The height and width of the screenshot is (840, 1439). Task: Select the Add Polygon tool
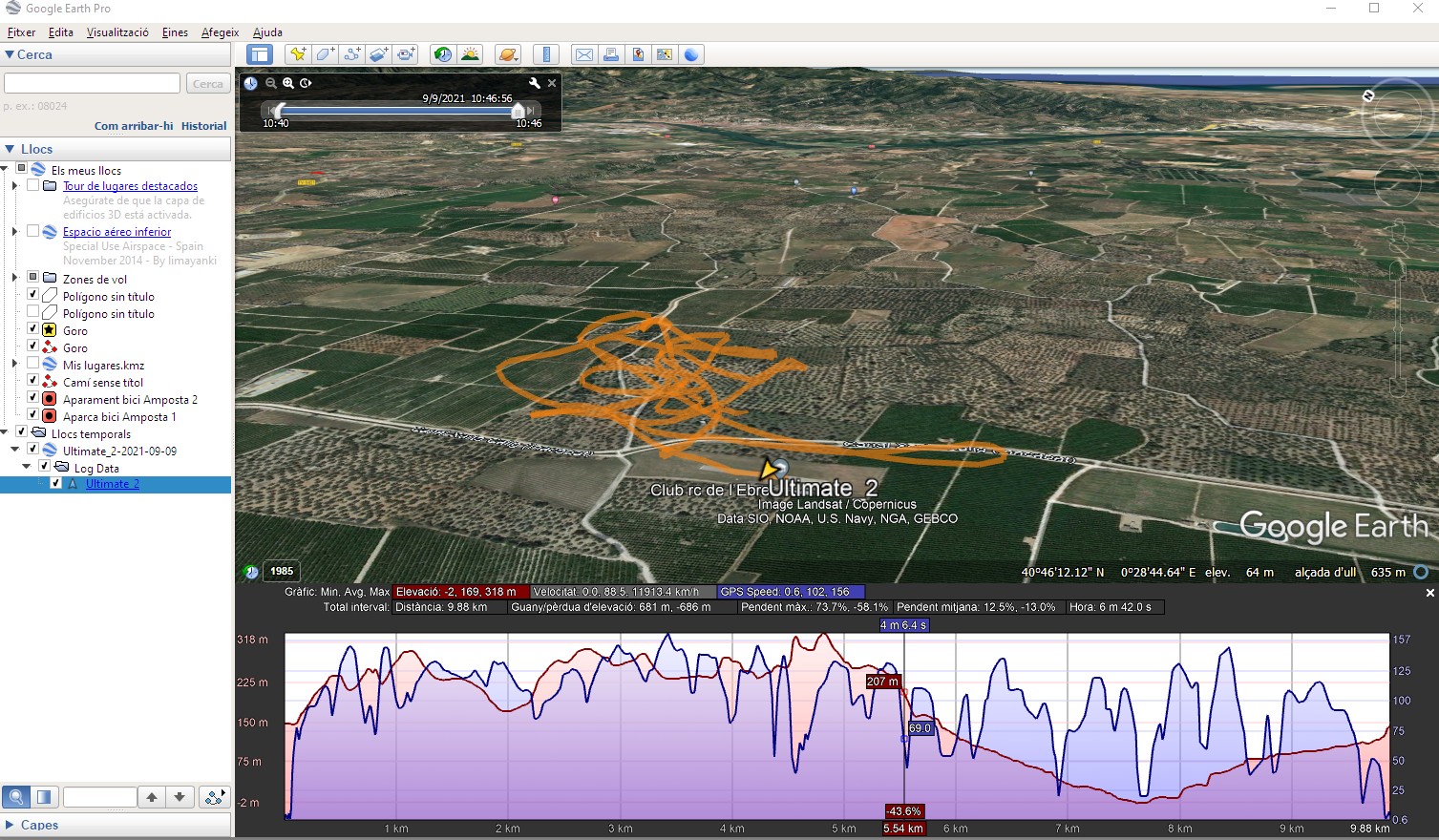pyautogui.click(x=325, y=54)
